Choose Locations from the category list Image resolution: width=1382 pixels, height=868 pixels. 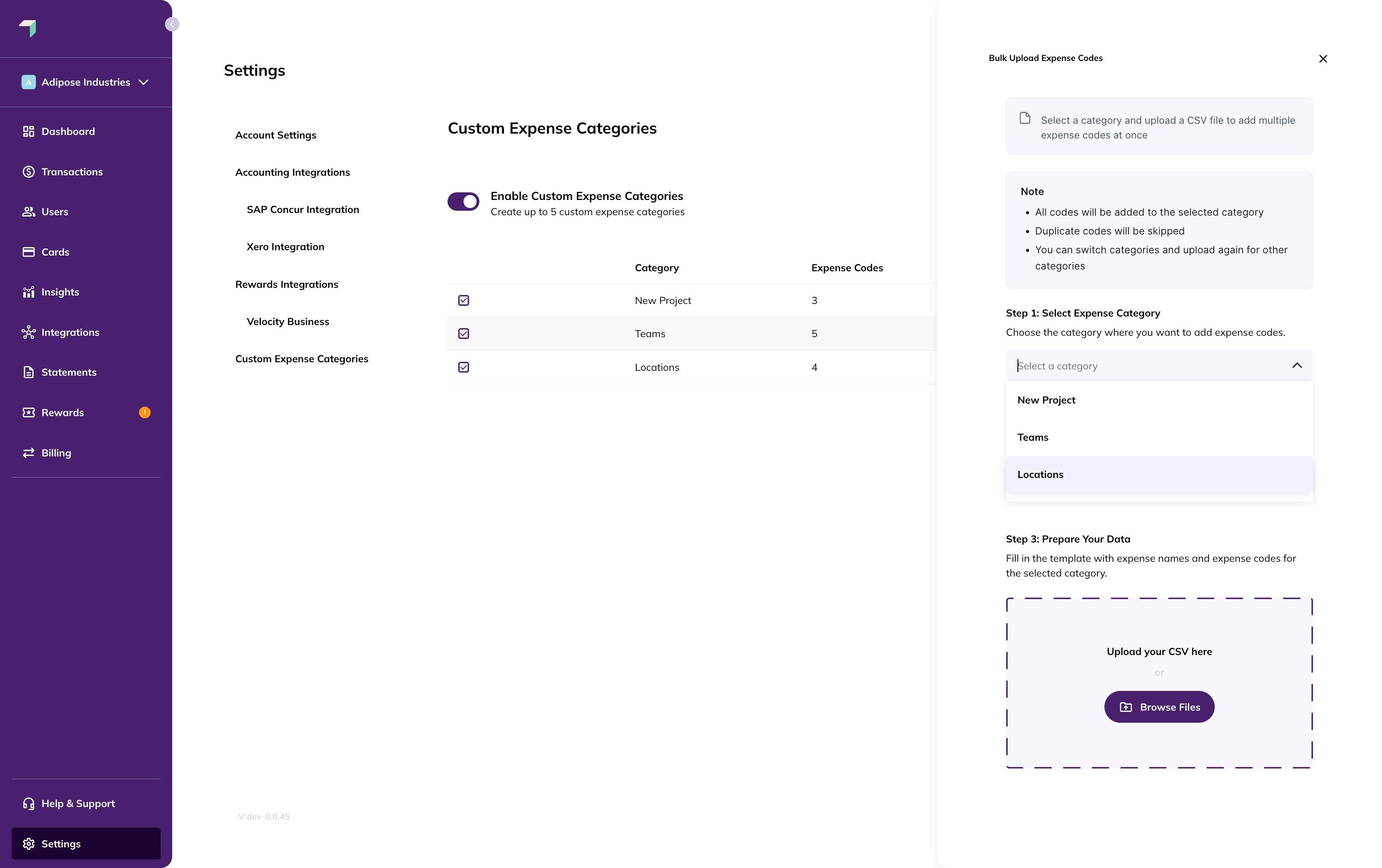coord(1040,474)
